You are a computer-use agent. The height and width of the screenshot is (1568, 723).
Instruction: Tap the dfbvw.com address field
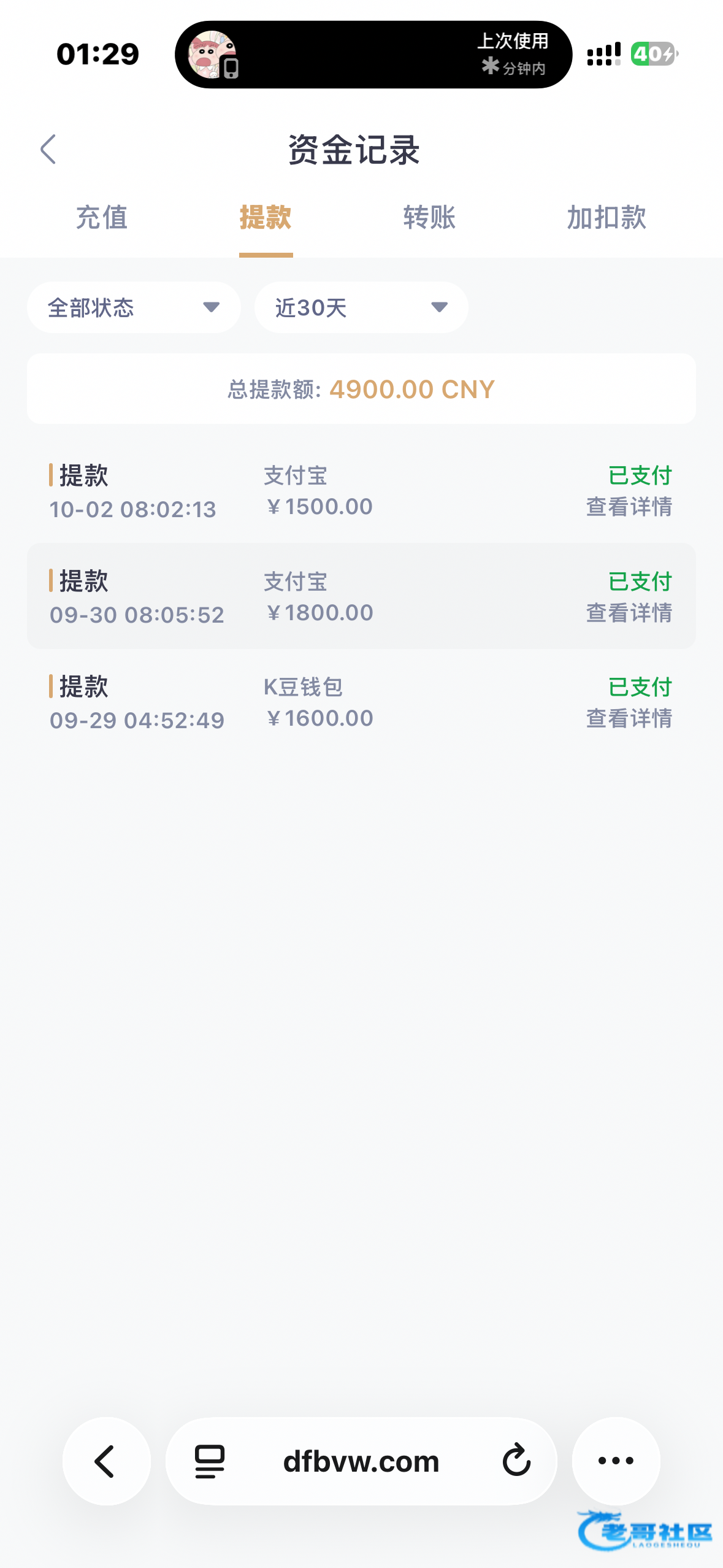point(361,1461)
